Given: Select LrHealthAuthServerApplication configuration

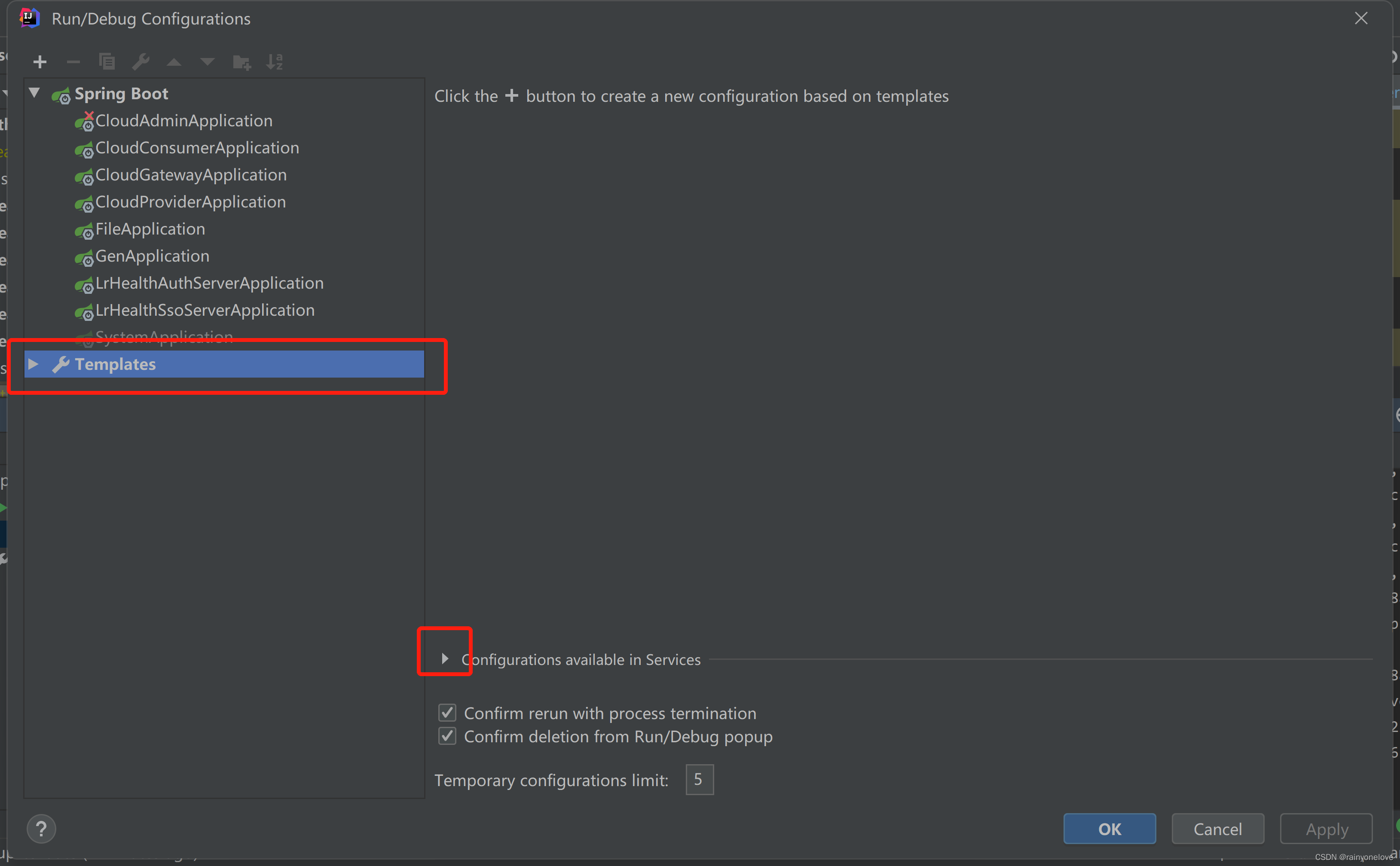Looking at the screenshot, I should coord(209,284).
